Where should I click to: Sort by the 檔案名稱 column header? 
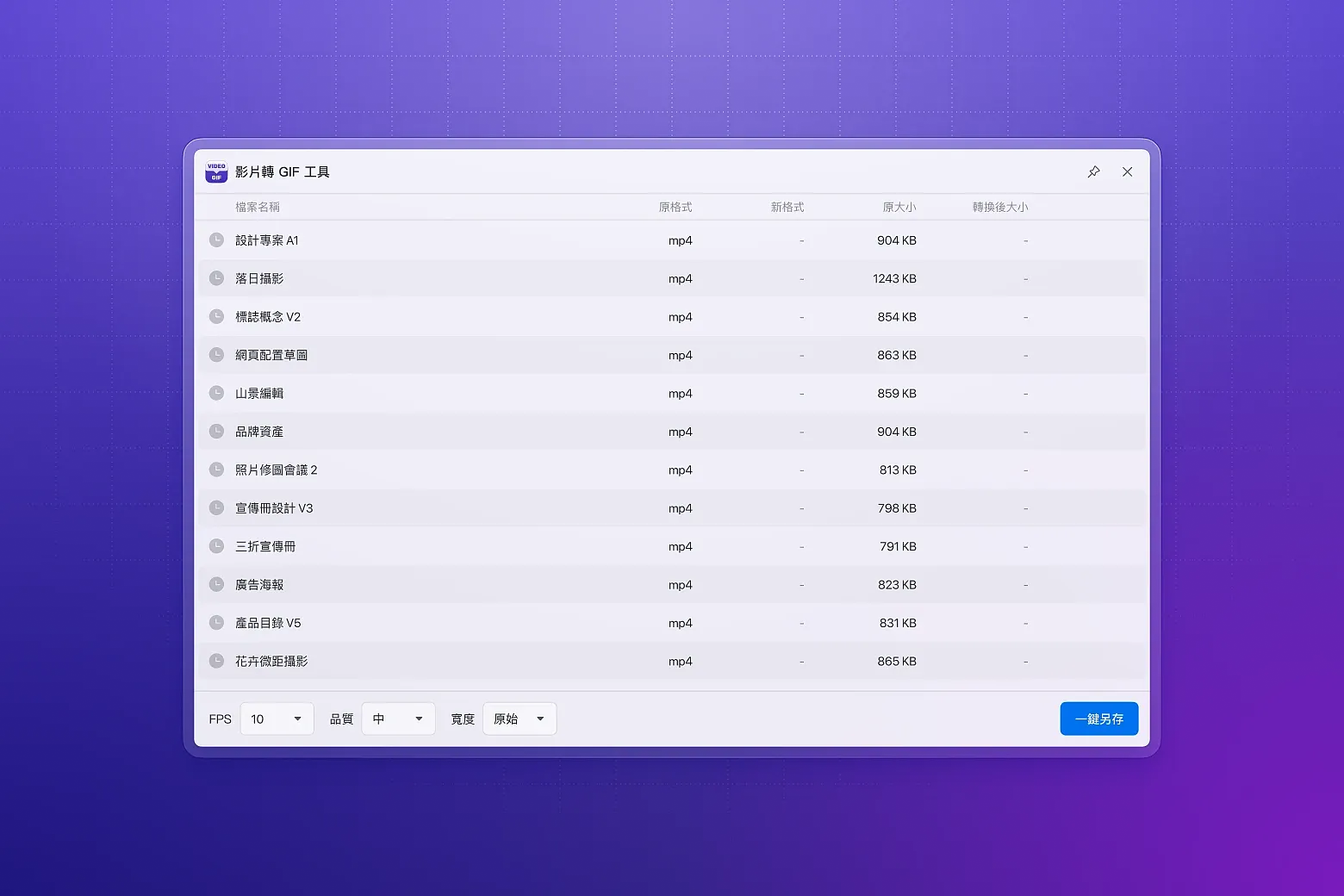tap(258, 207)
